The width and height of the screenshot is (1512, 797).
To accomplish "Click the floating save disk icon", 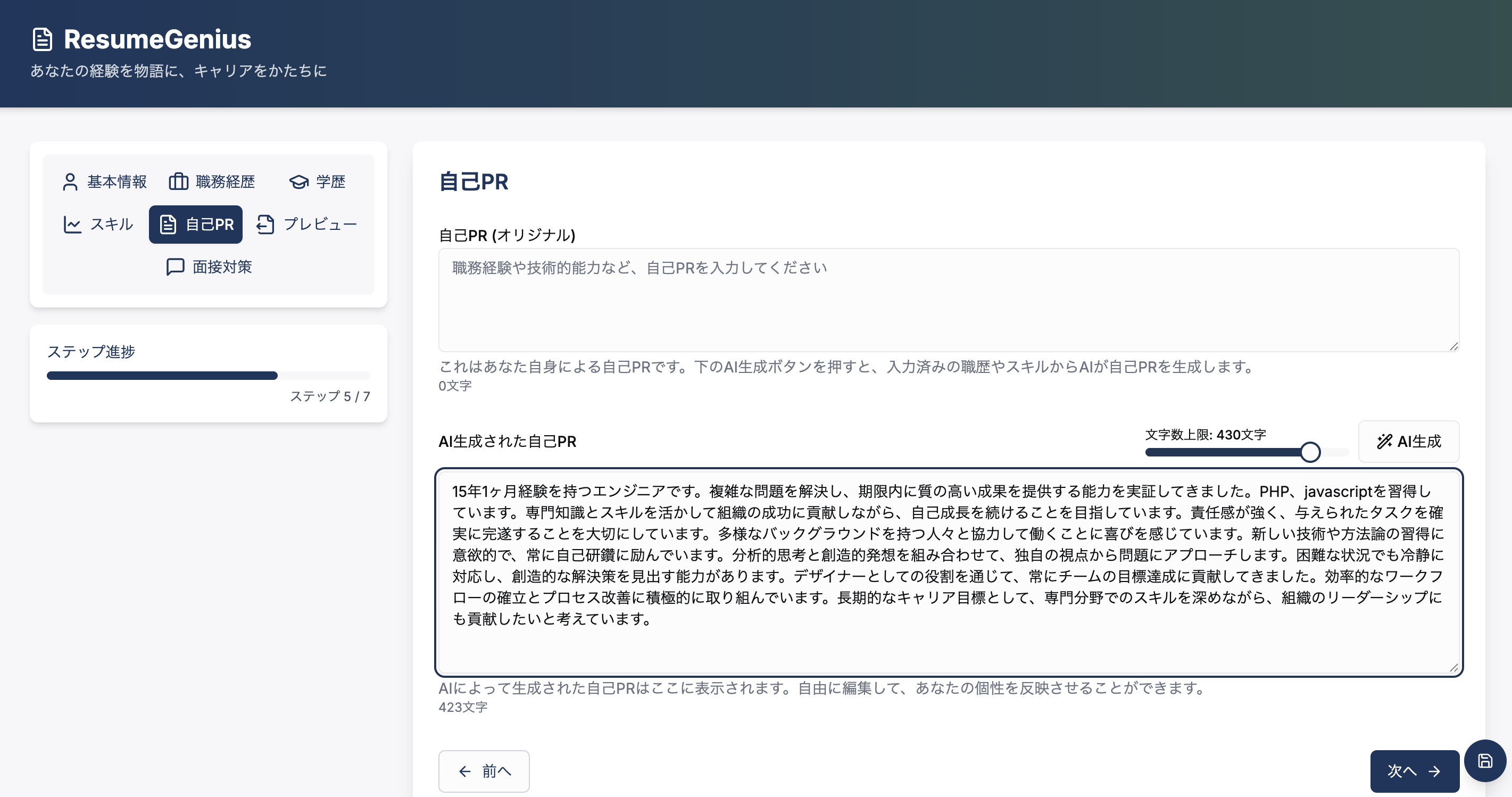I will [1485, 761].
